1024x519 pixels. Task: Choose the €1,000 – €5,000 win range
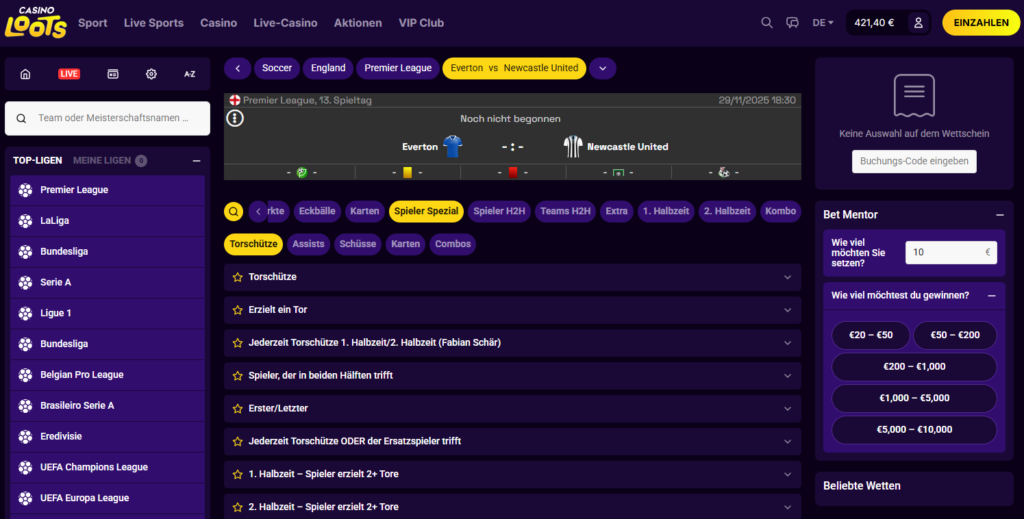click(x=914, y=398)
